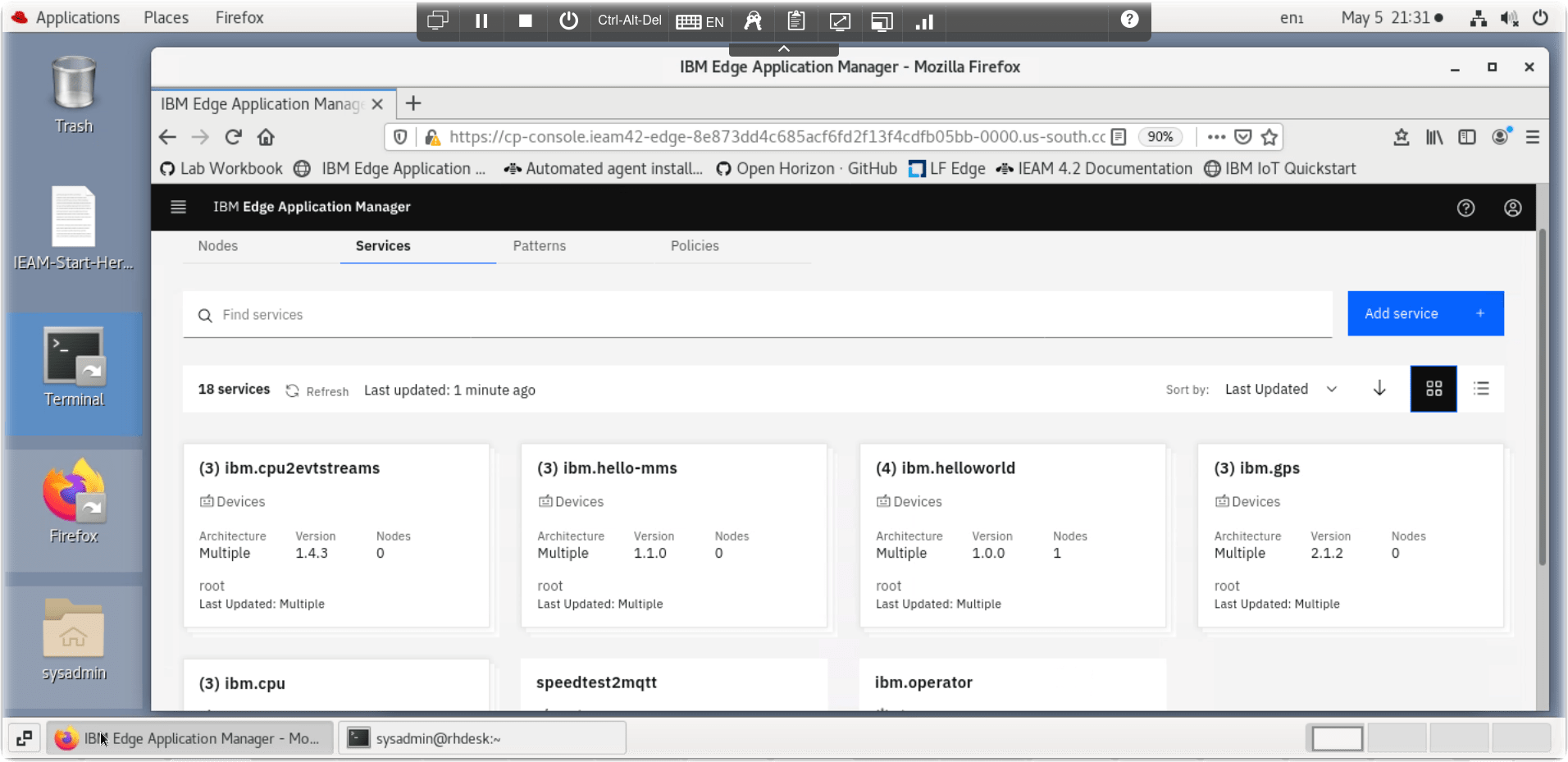Click the stop button in remote toolbar
Viewport: 1568px width, 762px height.
tap(526, 21)
